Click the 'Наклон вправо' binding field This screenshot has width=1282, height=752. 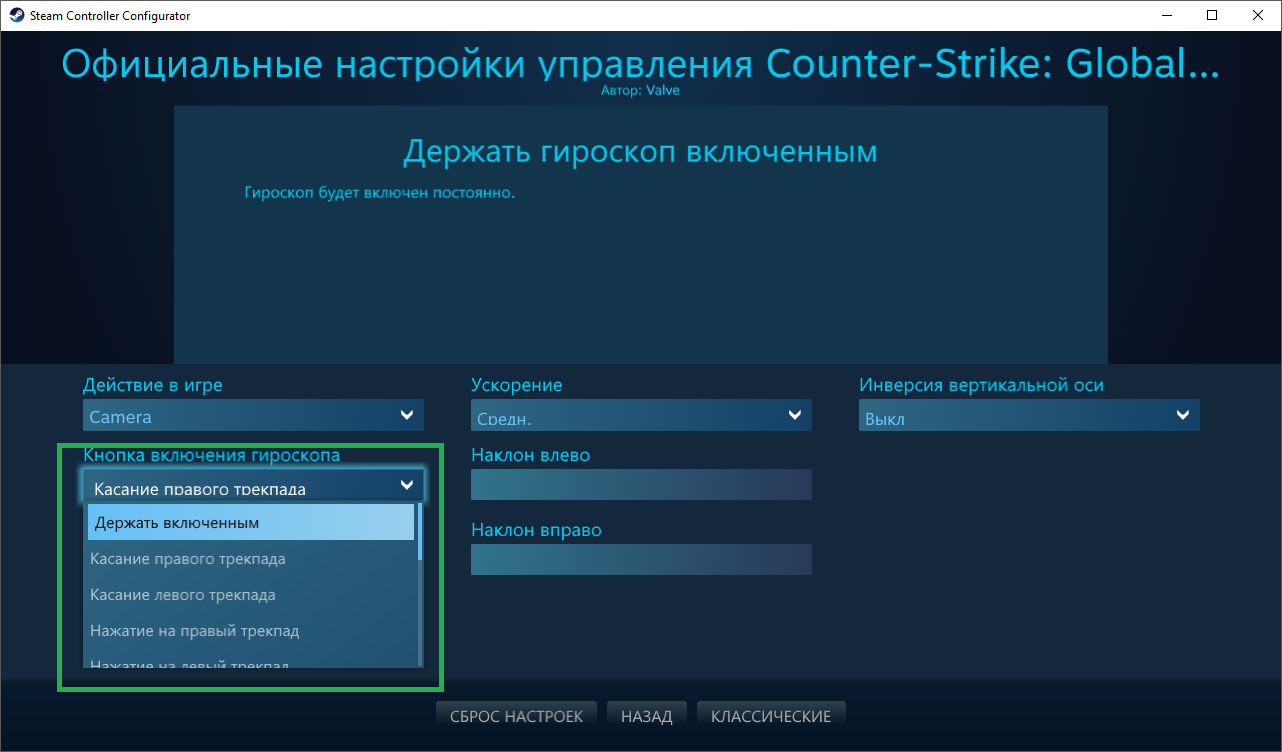(x=641, y=560)
